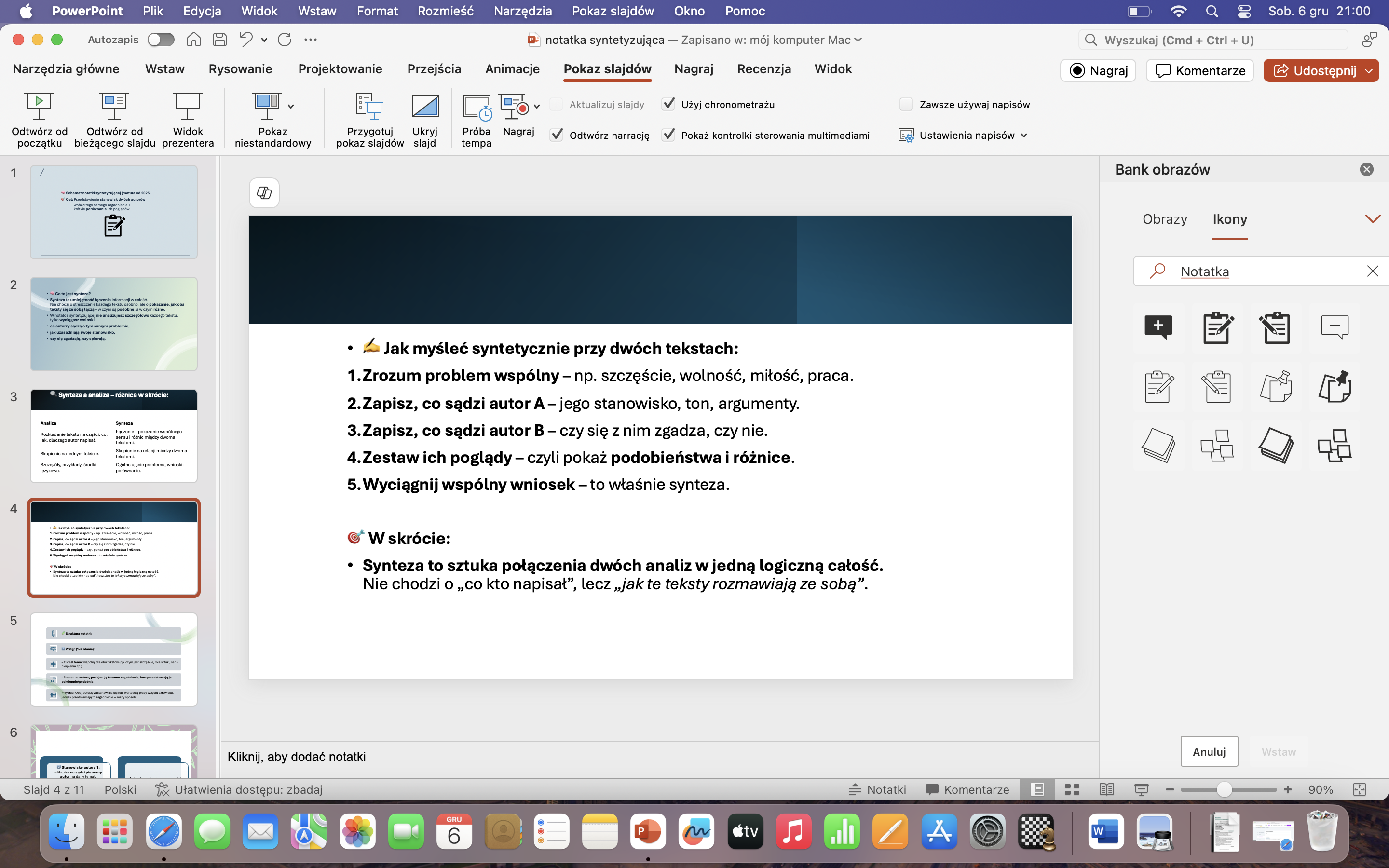
Task: Select slide 3 thumbnail
Action: point(114,436)
